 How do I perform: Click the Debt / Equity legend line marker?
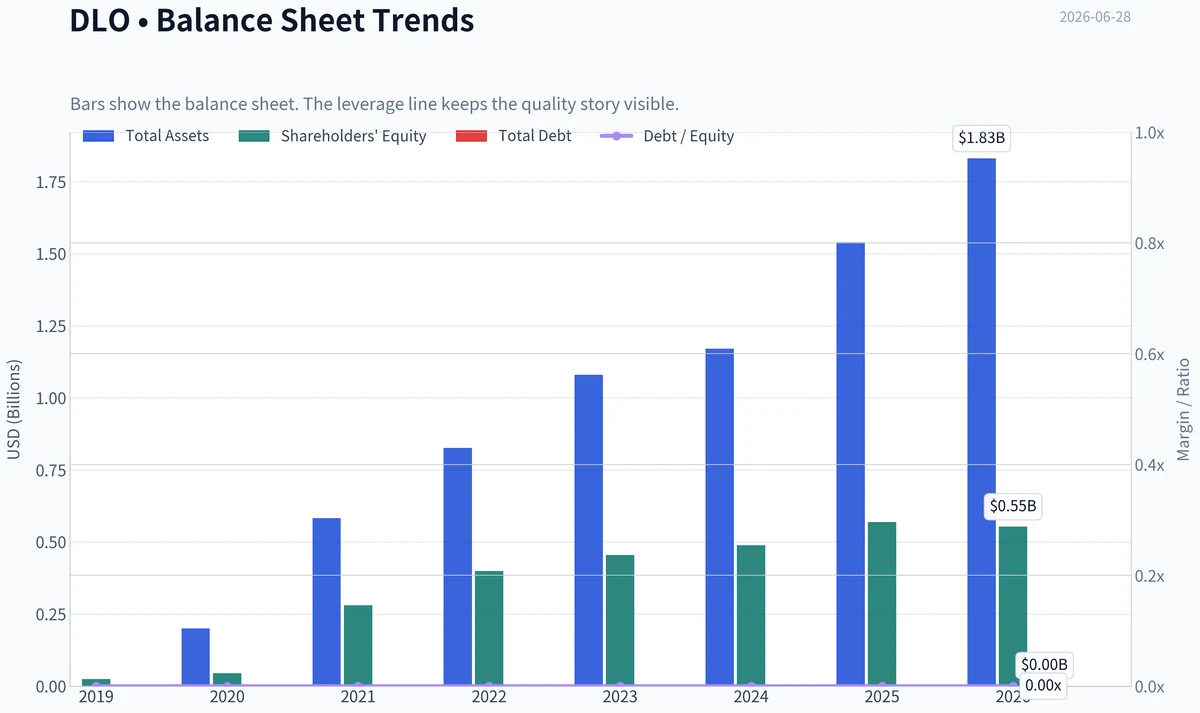(x=616, y=136)
